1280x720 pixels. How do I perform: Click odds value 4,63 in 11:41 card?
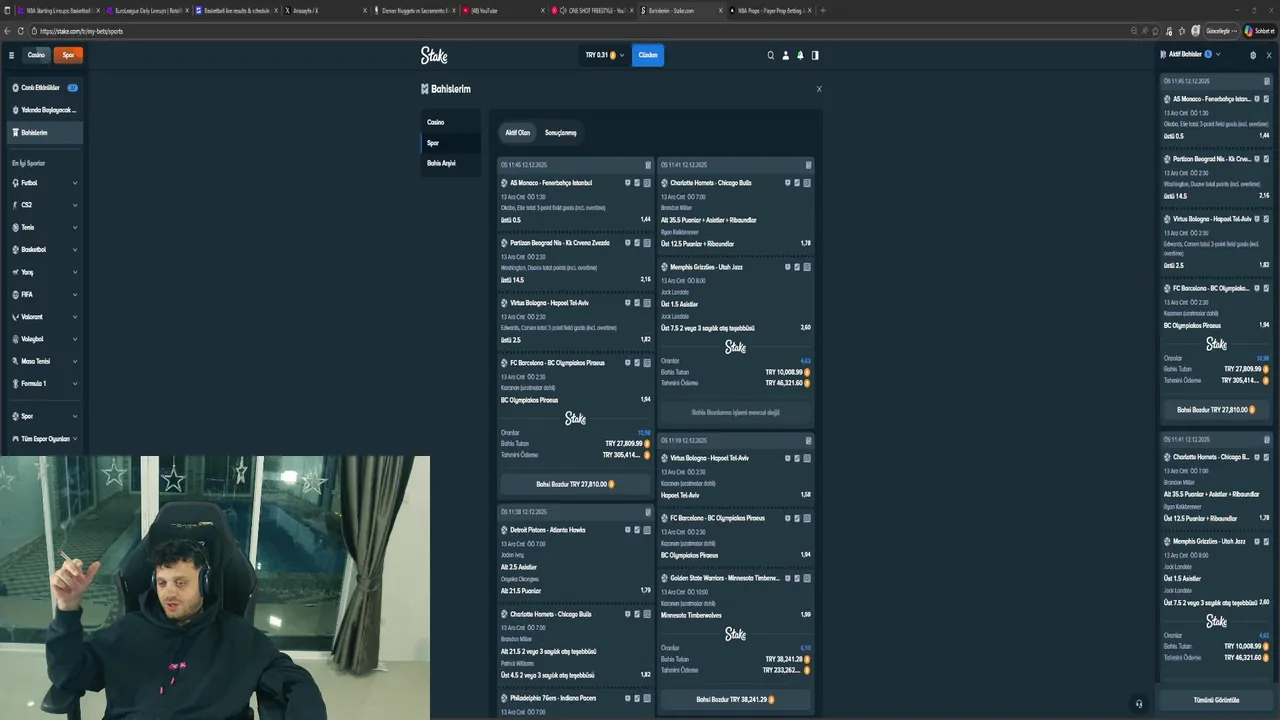(x=805, y=361)
